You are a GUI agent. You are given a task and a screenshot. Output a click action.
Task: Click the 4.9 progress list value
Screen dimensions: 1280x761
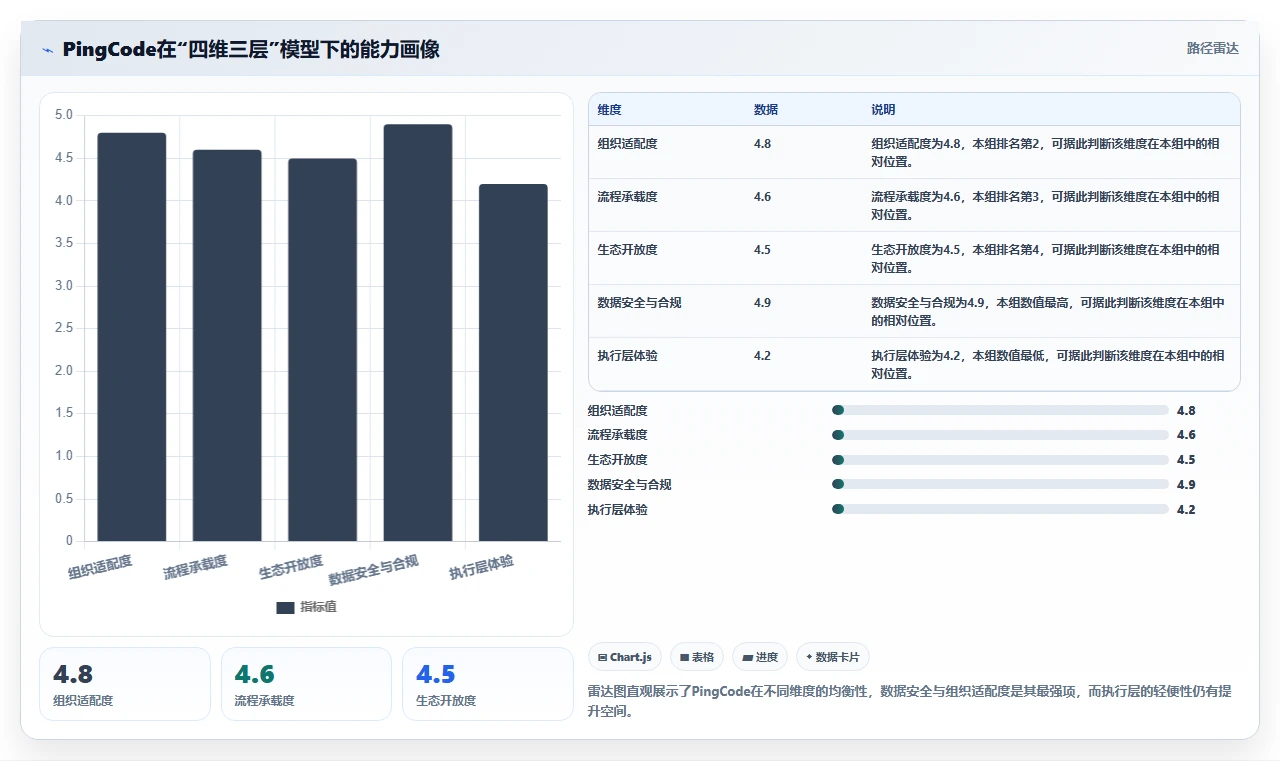pyautogui.click(x=1186, y=485)
